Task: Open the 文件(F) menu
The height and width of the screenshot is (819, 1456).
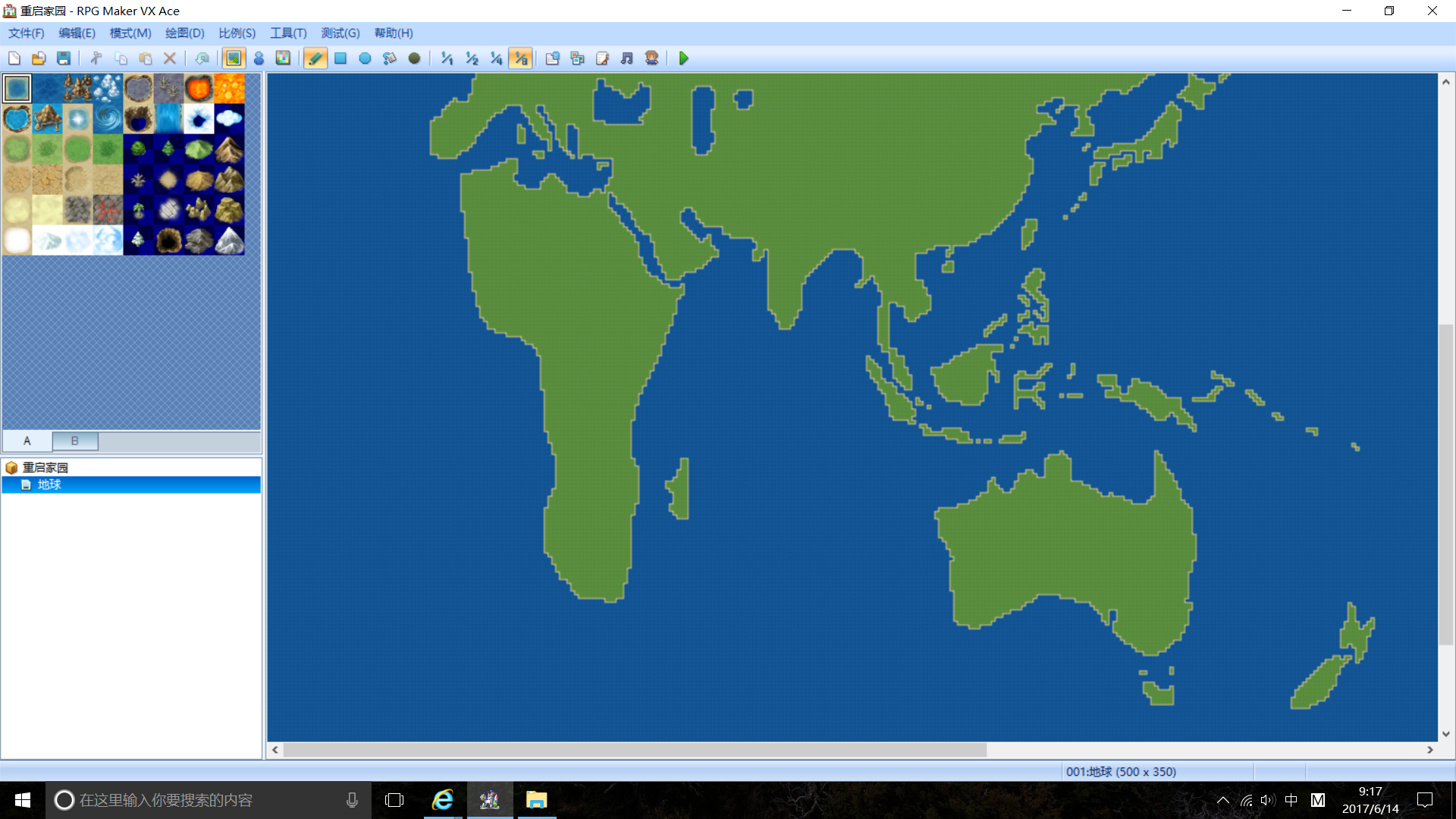Action: point(27,33)
